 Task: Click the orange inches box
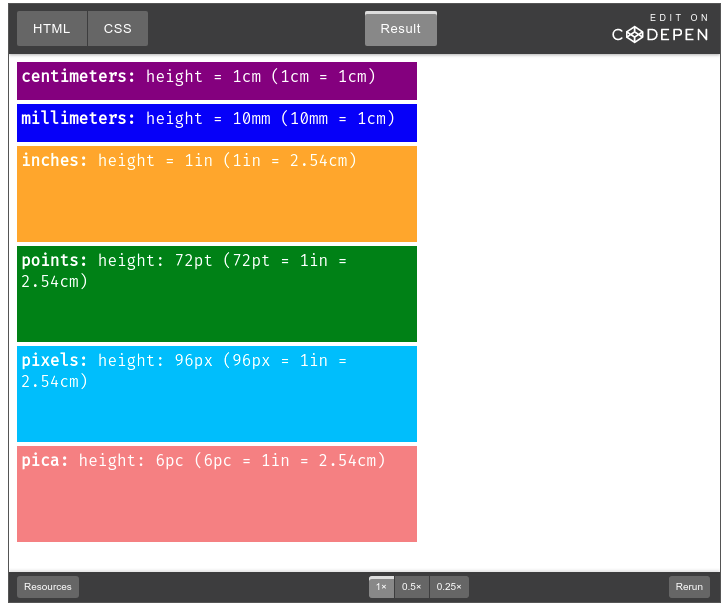pos(217,194)
